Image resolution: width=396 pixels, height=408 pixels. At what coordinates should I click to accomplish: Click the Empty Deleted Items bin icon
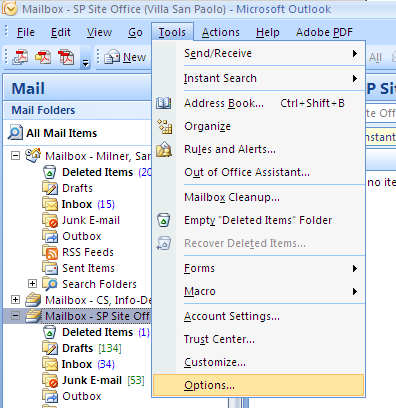click(x=164, y=220)
